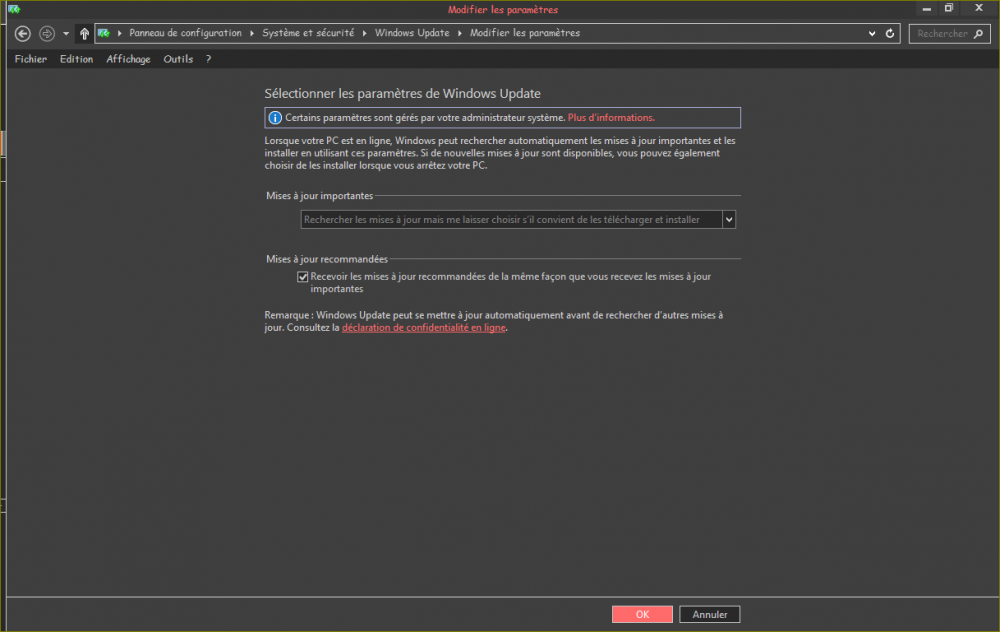1000x632 pixels.
Task: Open the Outils menu
Action: pyautogui.click(x=178, y=59)
